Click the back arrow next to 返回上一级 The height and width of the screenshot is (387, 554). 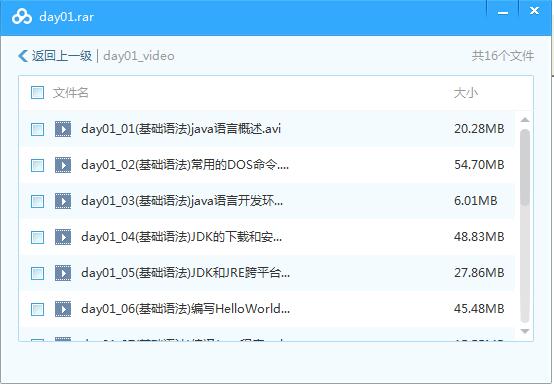23,56
